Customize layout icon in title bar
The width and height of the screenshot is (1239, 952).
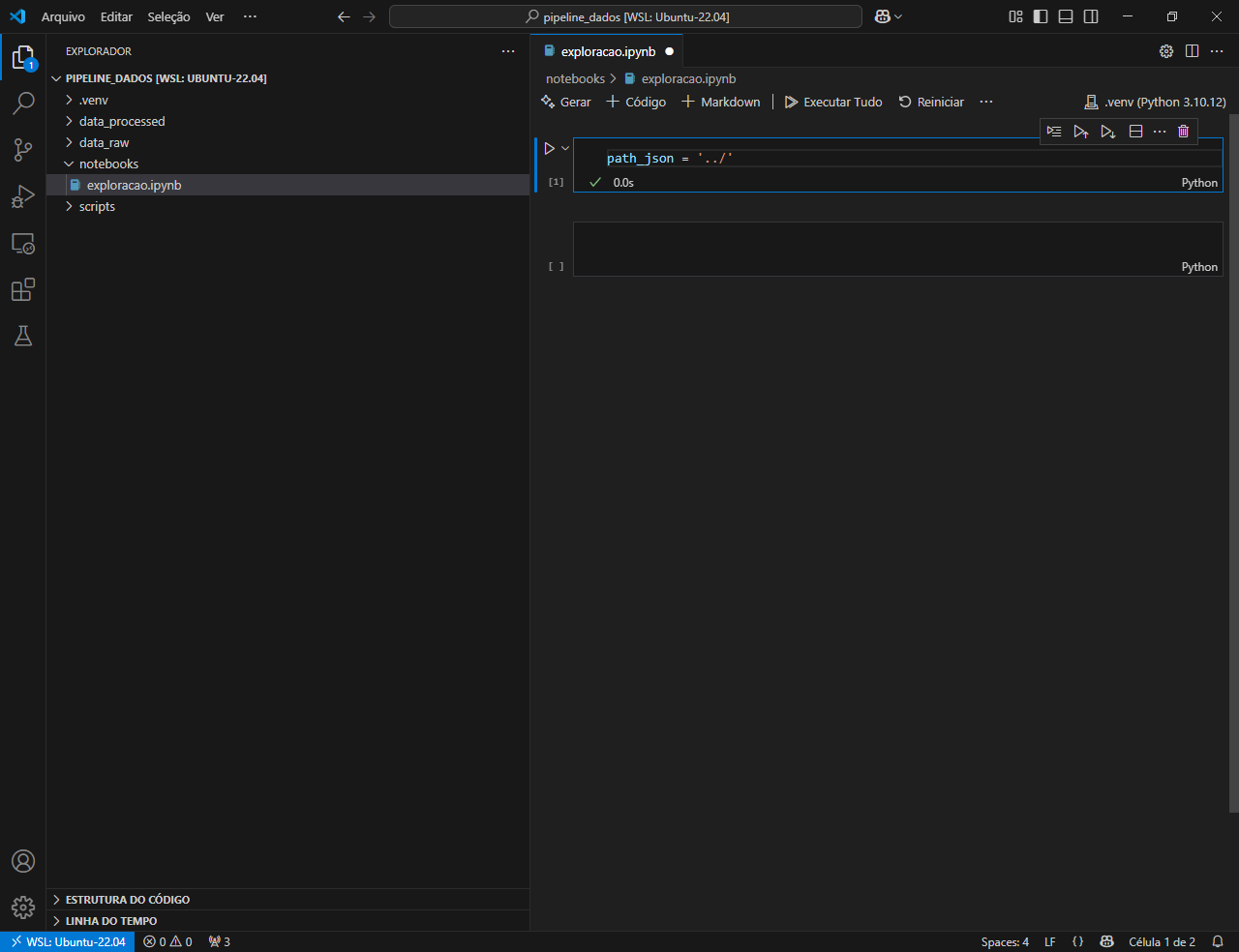tap(1015, 16)
